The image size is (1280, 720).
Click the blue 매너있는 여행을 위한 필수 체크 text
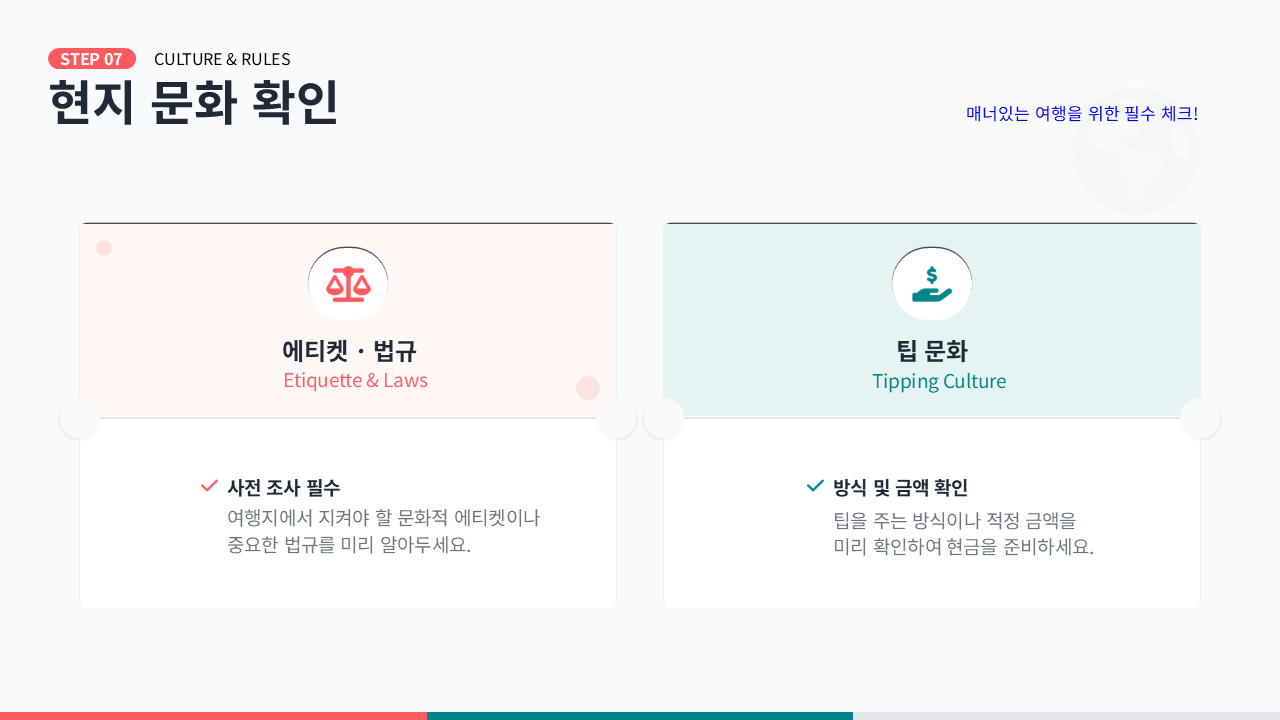(1082, 113)
